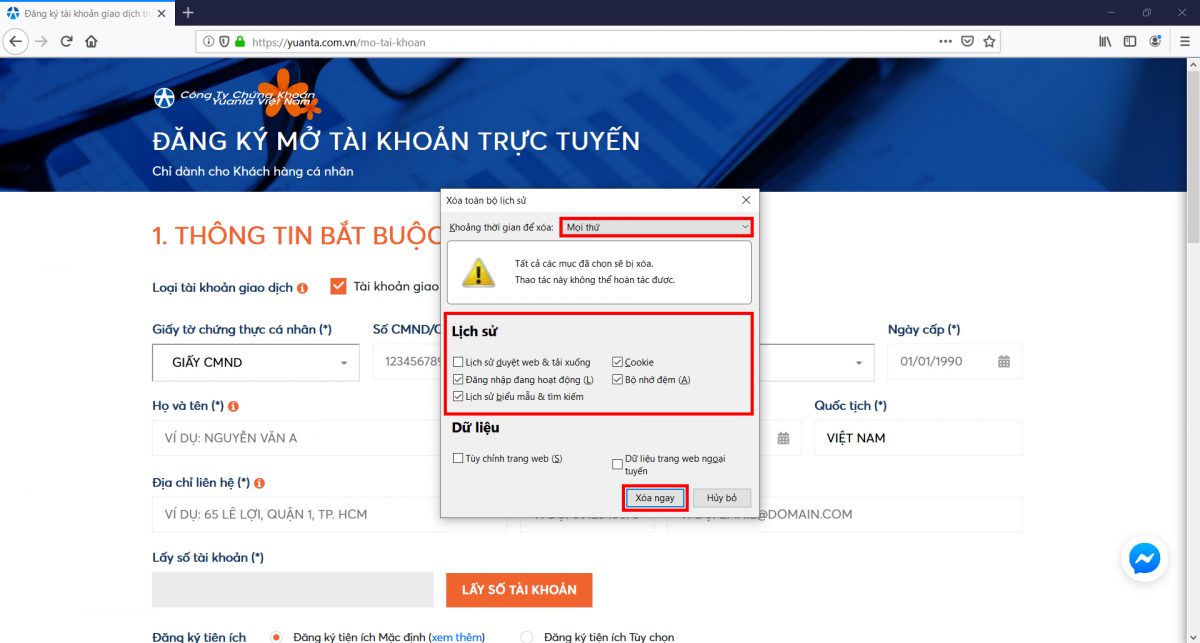
Task: Click the calendar icon in Ngày cấp field
Action: pos(1004,361)
